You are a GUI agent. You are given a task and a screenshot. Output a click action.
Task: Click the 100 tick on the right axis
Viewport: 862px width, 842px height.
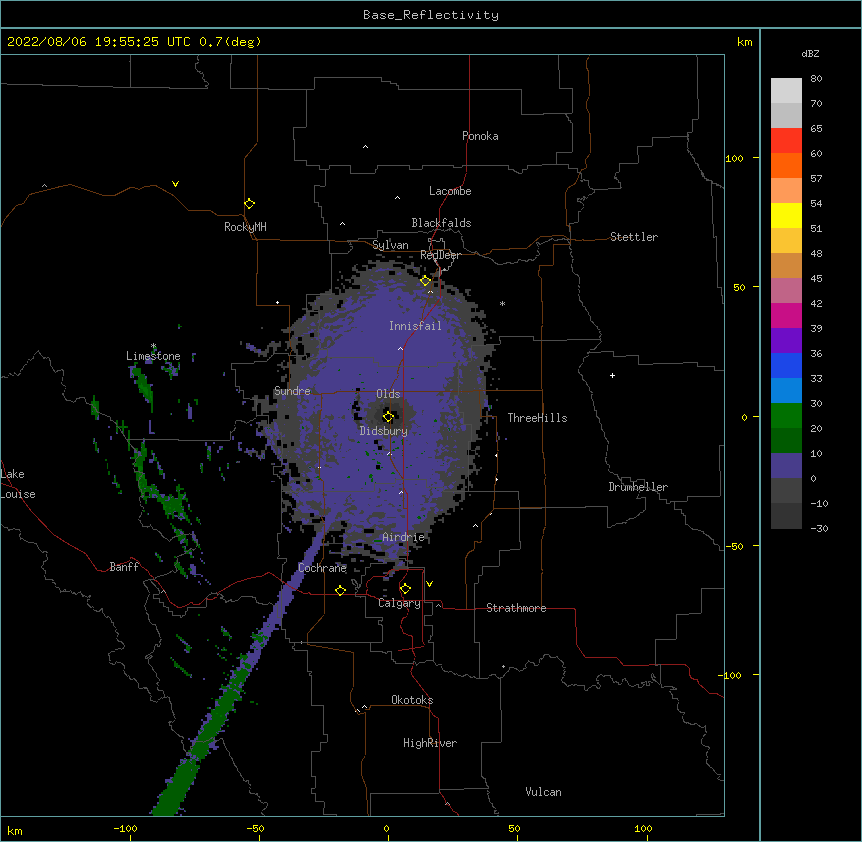(x=734, y=158)
